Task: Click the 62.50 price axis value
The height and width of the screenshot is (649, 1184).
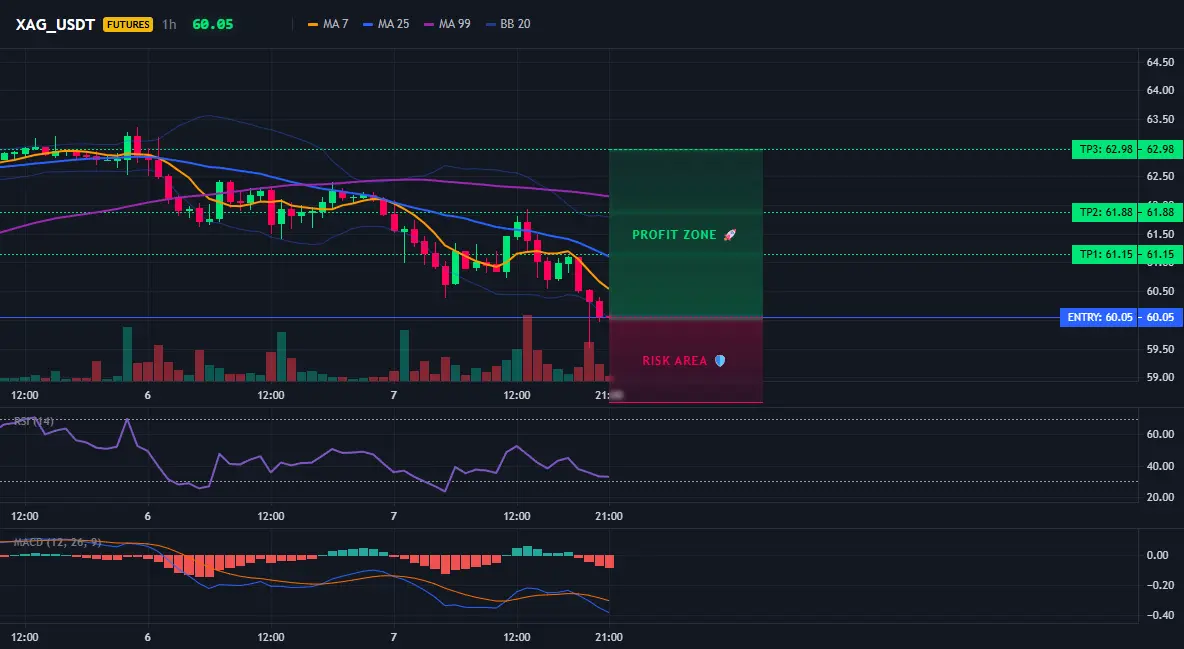Action: [x=1160, y=176]
